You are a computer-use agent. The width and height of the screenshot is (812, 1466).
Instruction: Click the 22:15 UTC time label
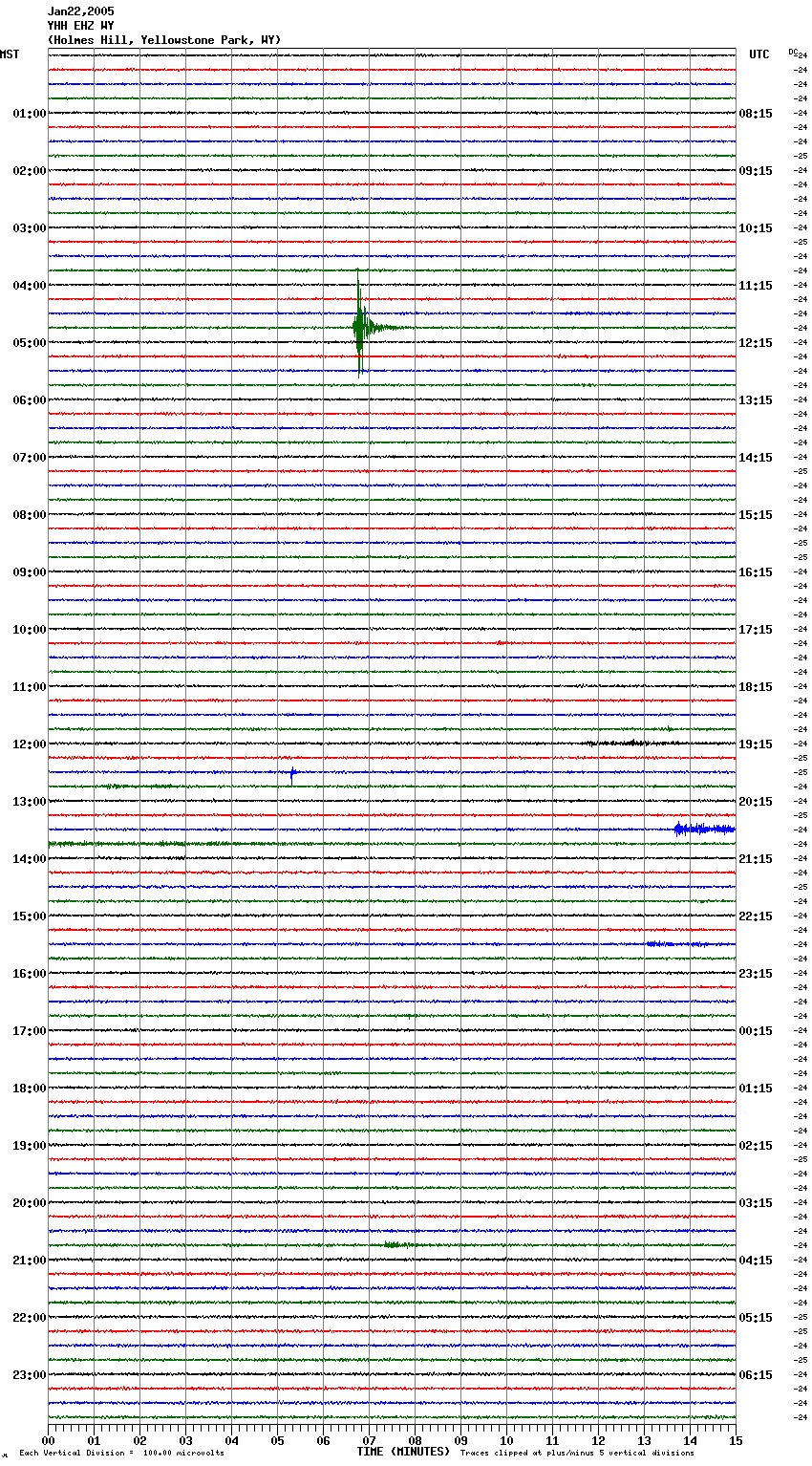(x=756, y=916)
